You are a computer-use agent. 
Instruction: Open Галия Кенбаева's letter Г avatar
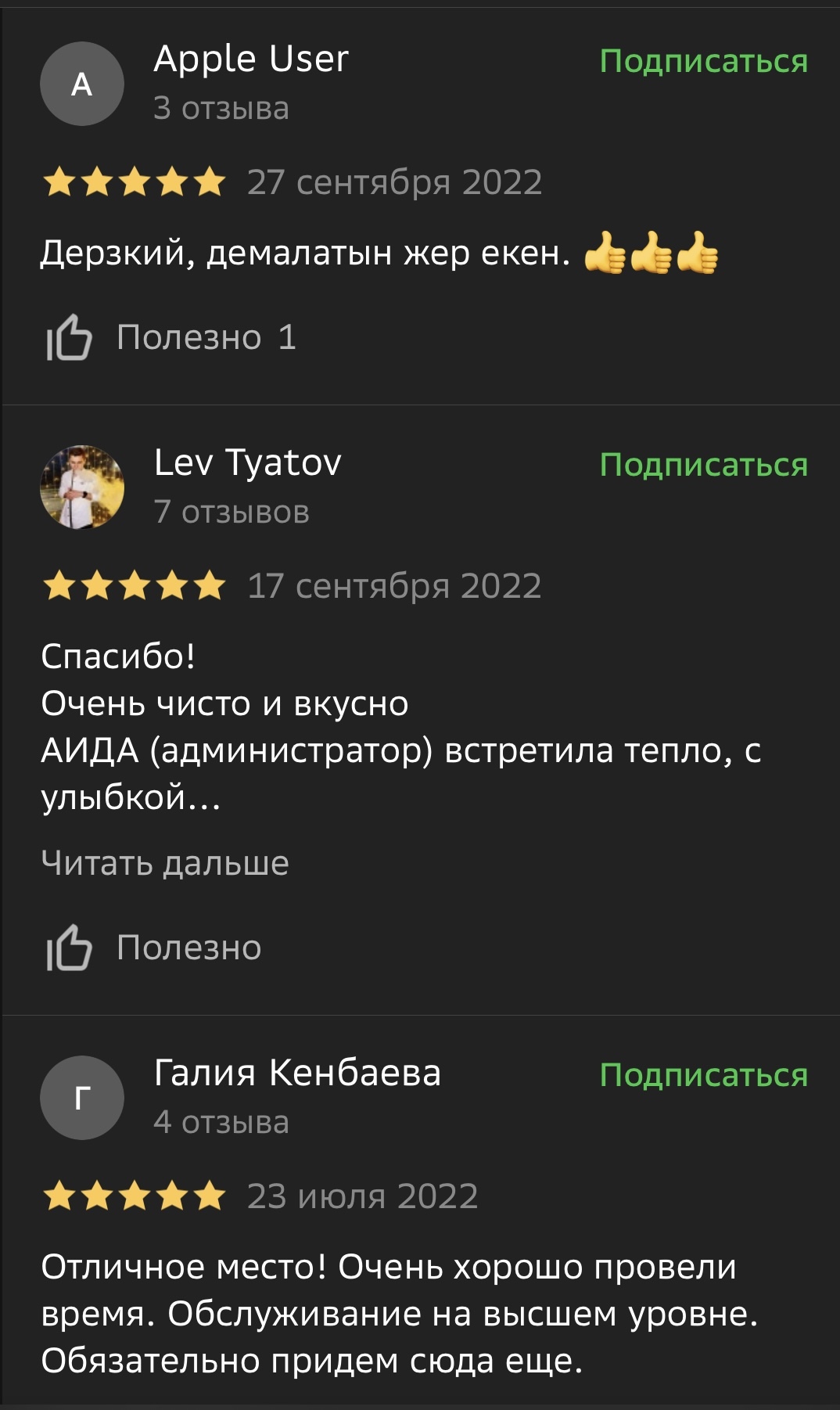point(82,1098)
